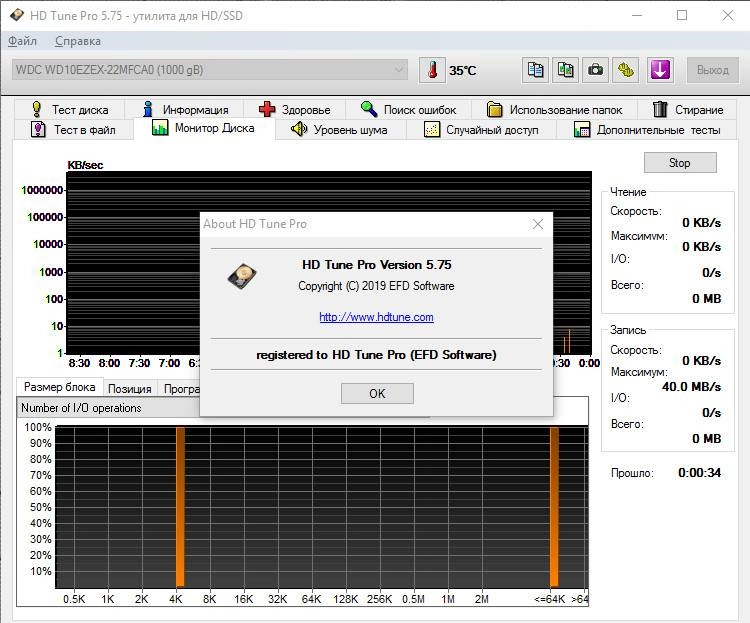Click the file benchmark icon on Тест в файл tab
The height and width of the screenshot is (623, 750).
38,129
